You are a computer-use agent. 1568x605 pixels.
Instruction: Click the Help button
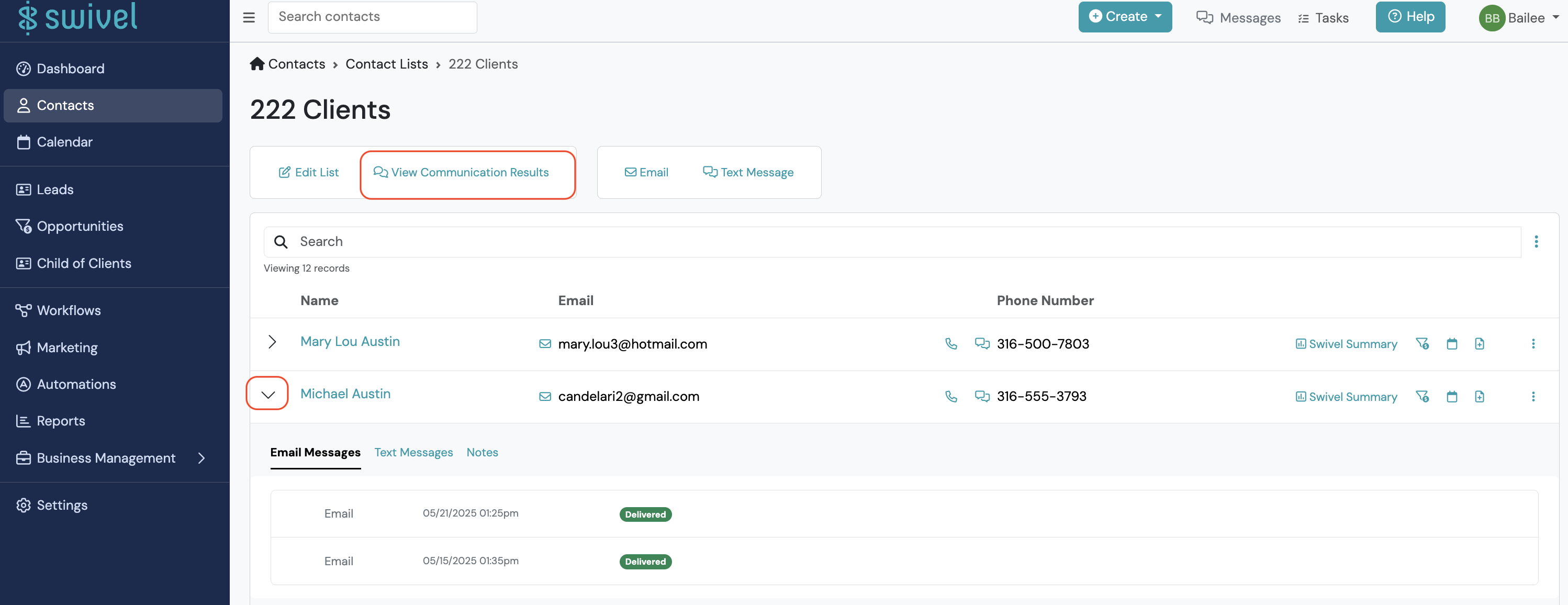(x=1410, y=17)
